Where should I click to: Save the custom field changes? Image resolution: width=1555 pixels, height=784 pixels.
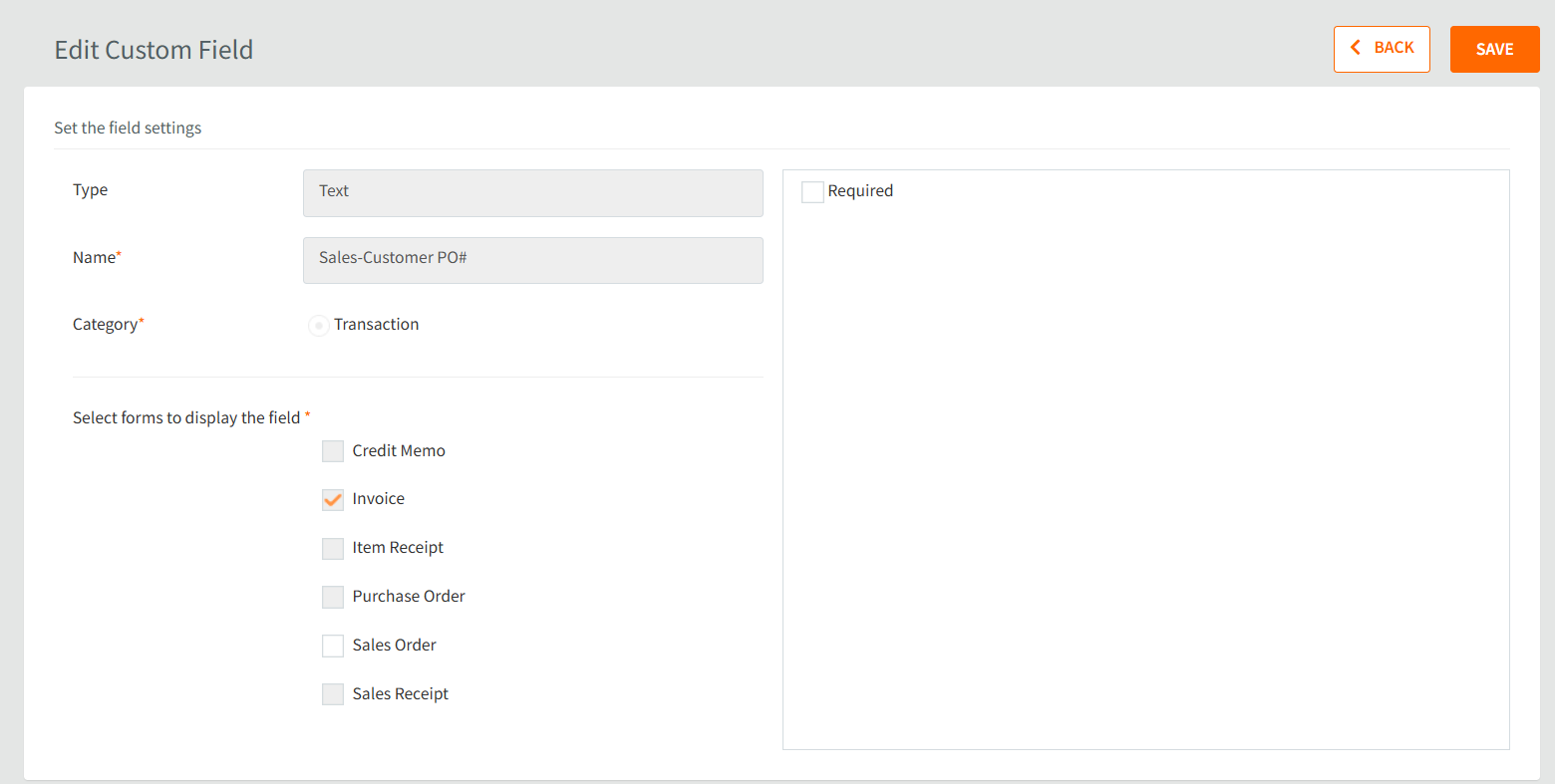1494,49
